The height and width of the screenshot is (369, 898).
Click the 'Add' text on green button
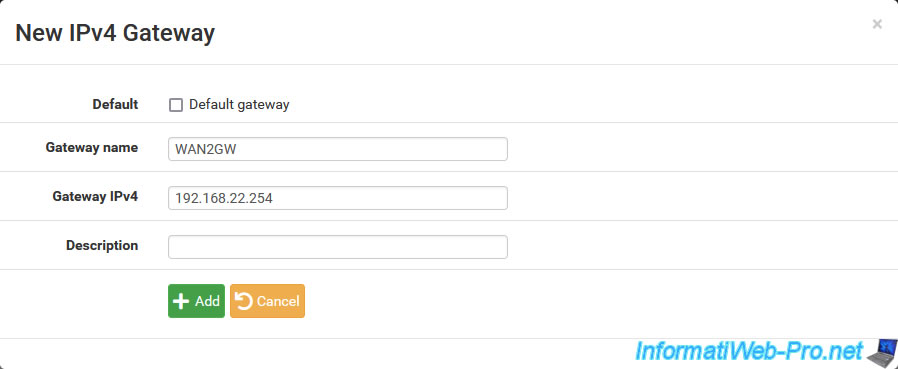click(207, 301)
